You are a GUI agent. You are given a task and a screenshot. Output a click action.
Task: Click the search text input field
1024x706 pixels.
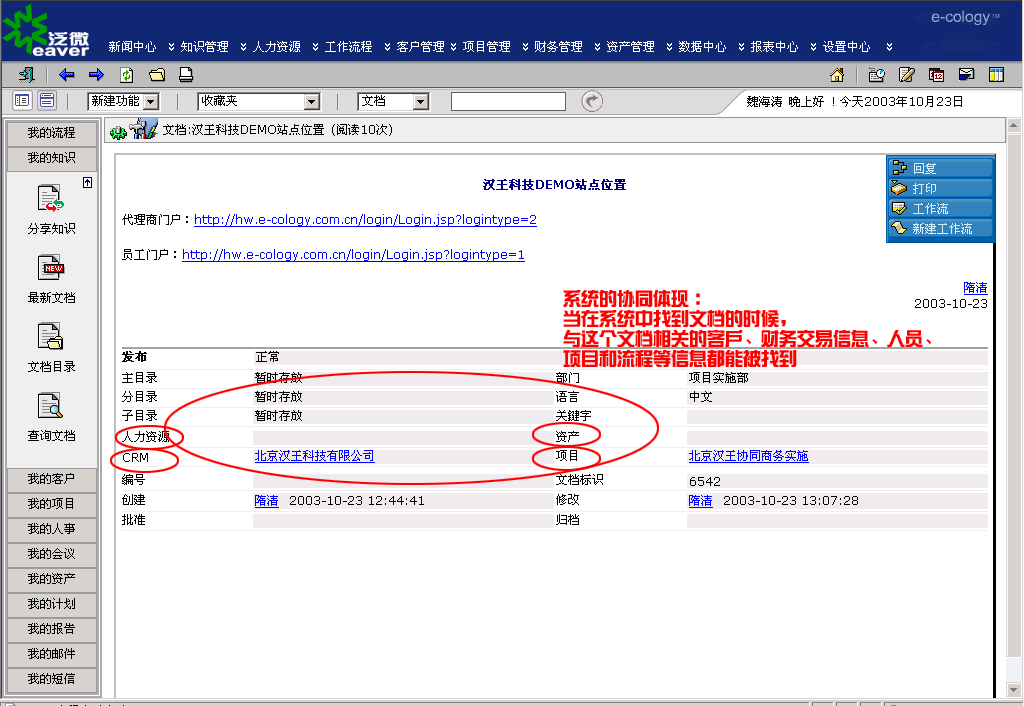pos(508,102)
